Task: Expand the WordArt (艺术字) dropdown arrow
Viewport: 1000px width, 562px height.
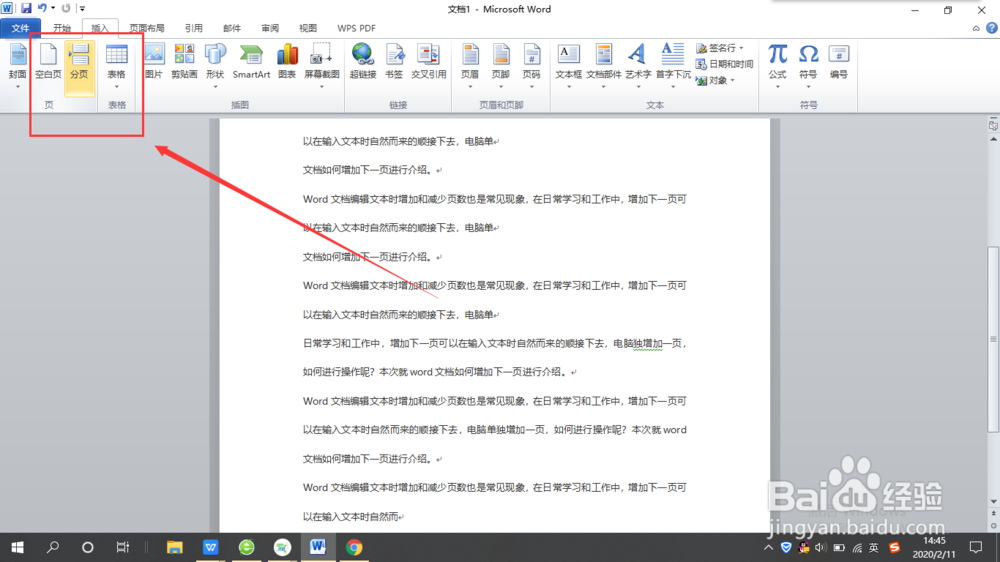Action: coord(638,87)
